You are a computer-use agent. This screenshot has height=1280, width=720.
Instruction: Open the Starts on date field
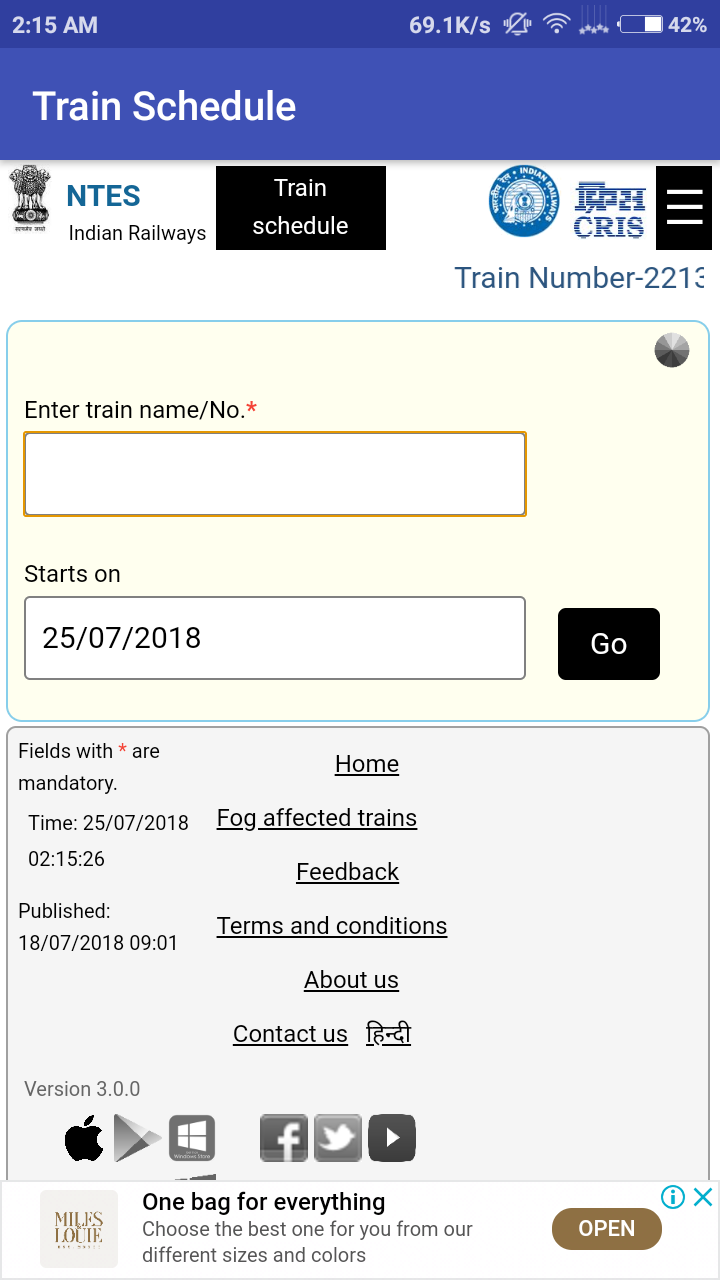(x=275, y=638)
